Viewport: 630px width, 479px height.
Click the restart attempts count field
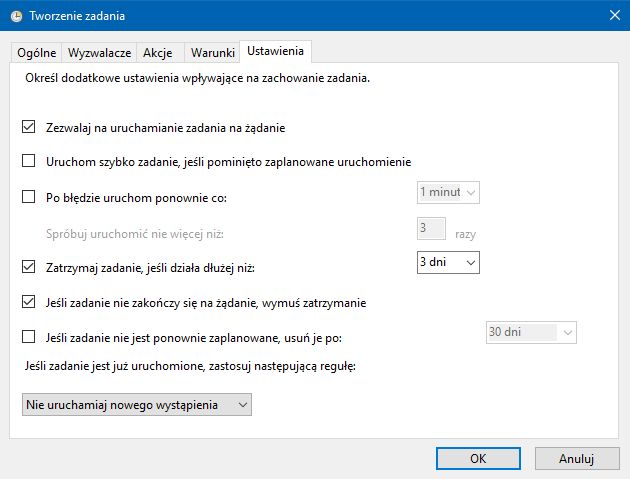[430, 229]
